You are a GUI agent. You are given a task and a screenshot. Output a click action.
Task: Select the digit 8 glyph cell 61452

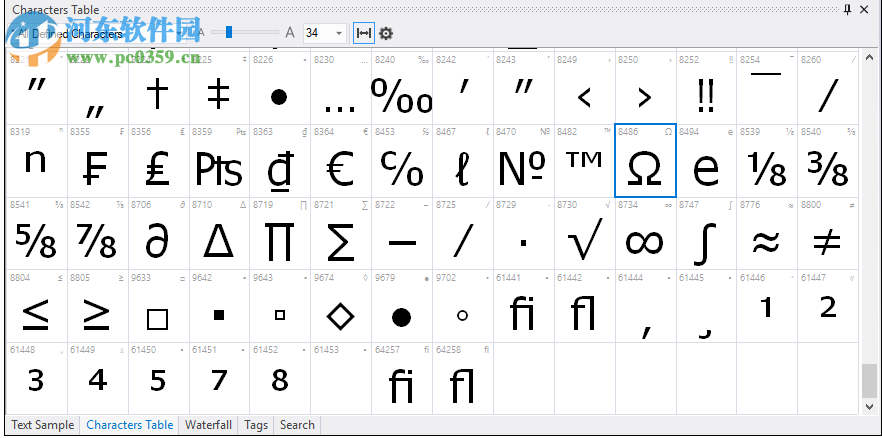[x=280, y=378]
